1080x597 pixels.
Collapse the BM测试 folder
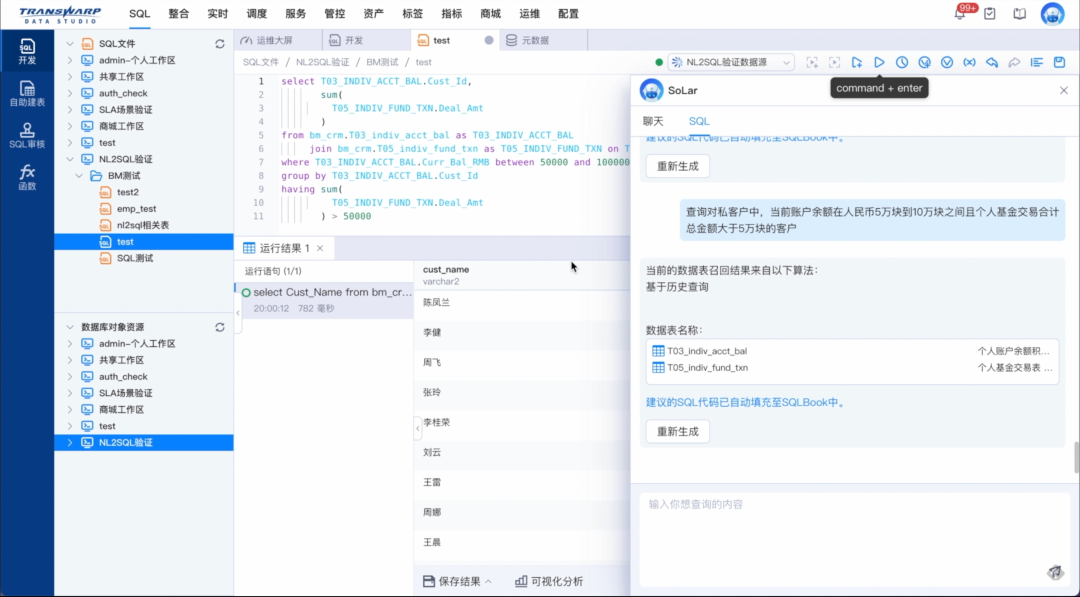[79, 176]
